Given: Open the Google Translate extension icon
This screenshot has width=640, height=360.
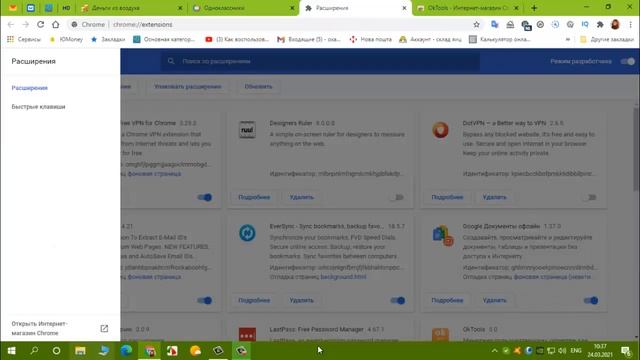Looking at the screenshot, I should tap(495, 24).
